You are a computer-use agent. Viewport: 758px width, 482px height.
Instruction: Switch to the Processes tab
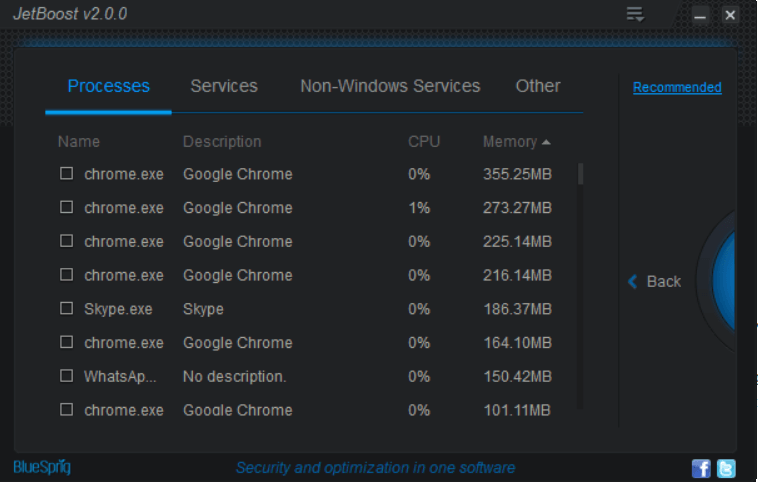[108, 86]
